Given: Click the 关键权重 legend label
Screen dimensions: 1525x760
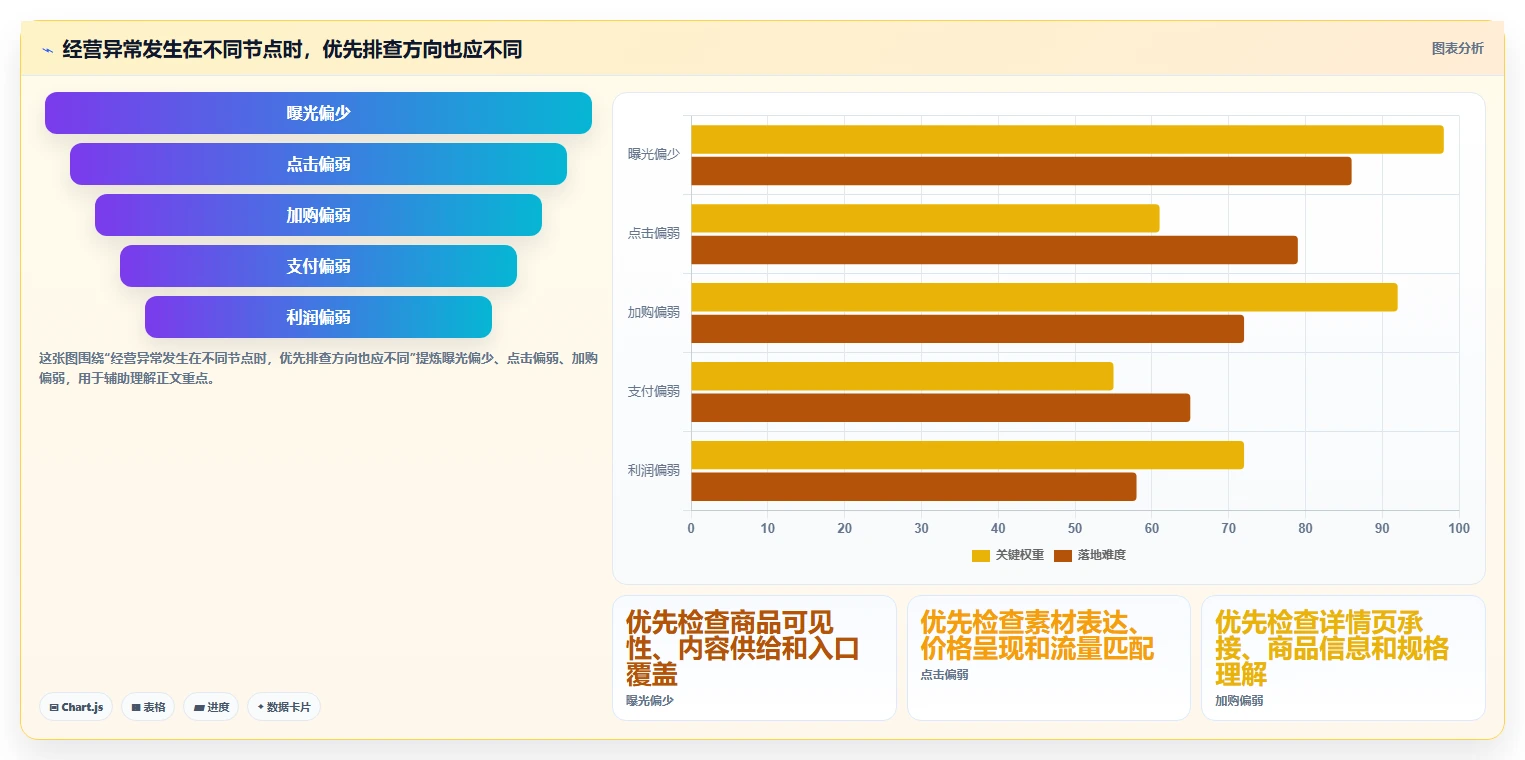Looking at the screenshot, I should (x=1020, y=555).
